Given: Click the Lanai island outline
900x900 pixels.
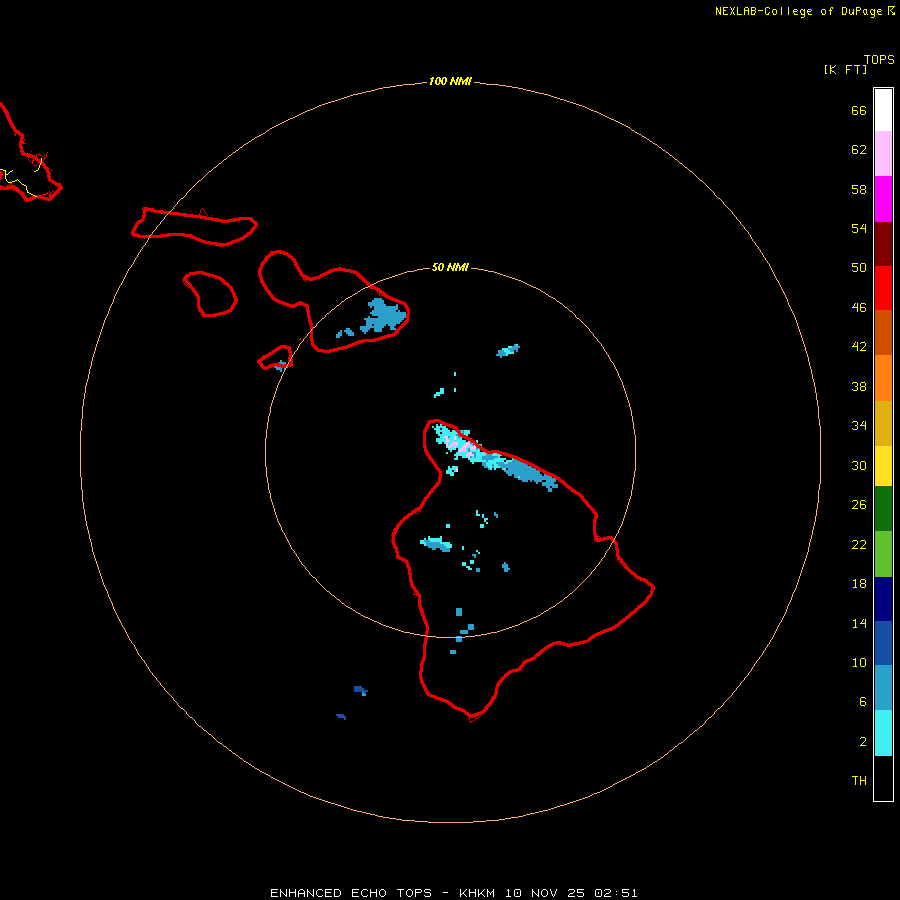Looking at the screenshot, I should [210, 294].
